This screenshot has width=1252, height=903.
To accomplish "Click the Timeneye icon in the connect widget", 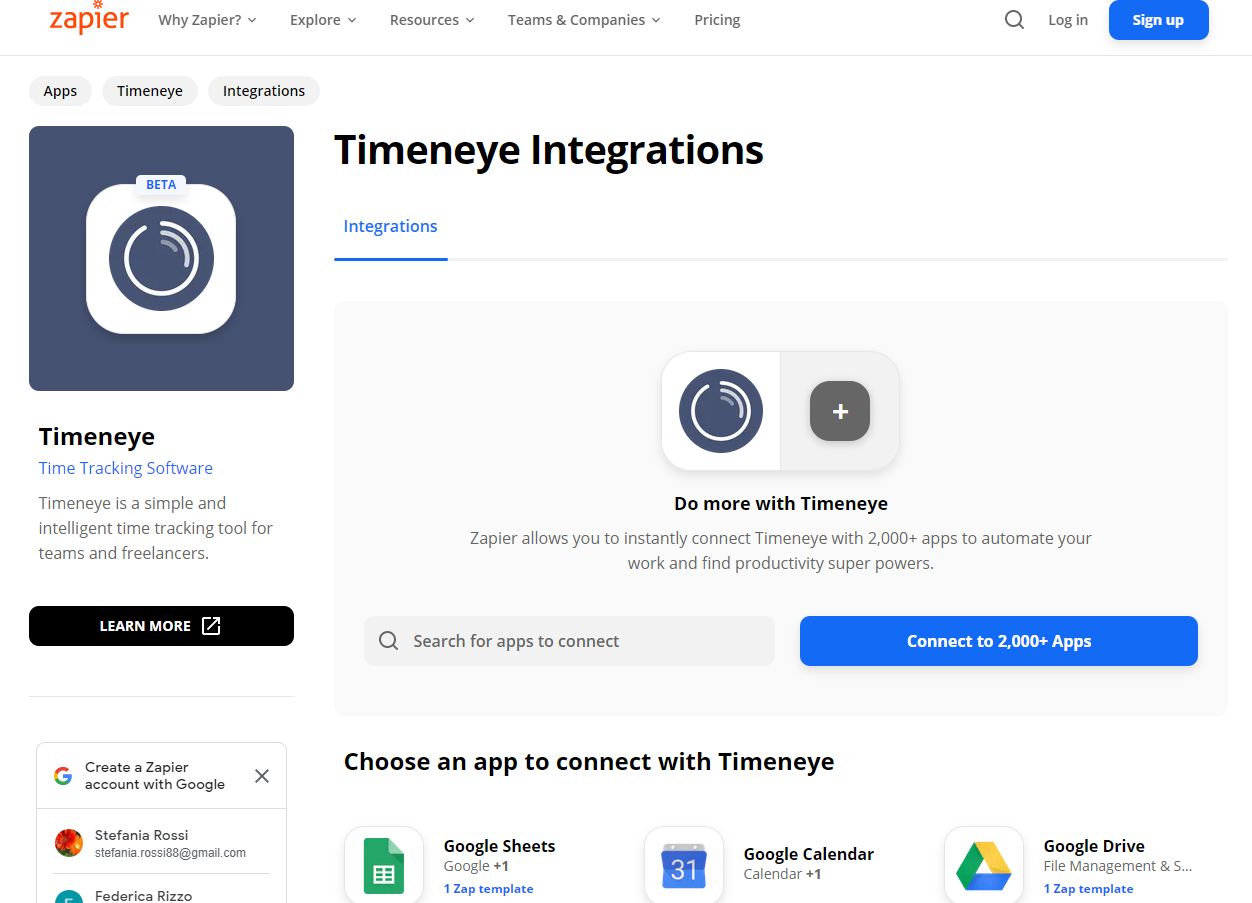I will click(x=721, y=411).
